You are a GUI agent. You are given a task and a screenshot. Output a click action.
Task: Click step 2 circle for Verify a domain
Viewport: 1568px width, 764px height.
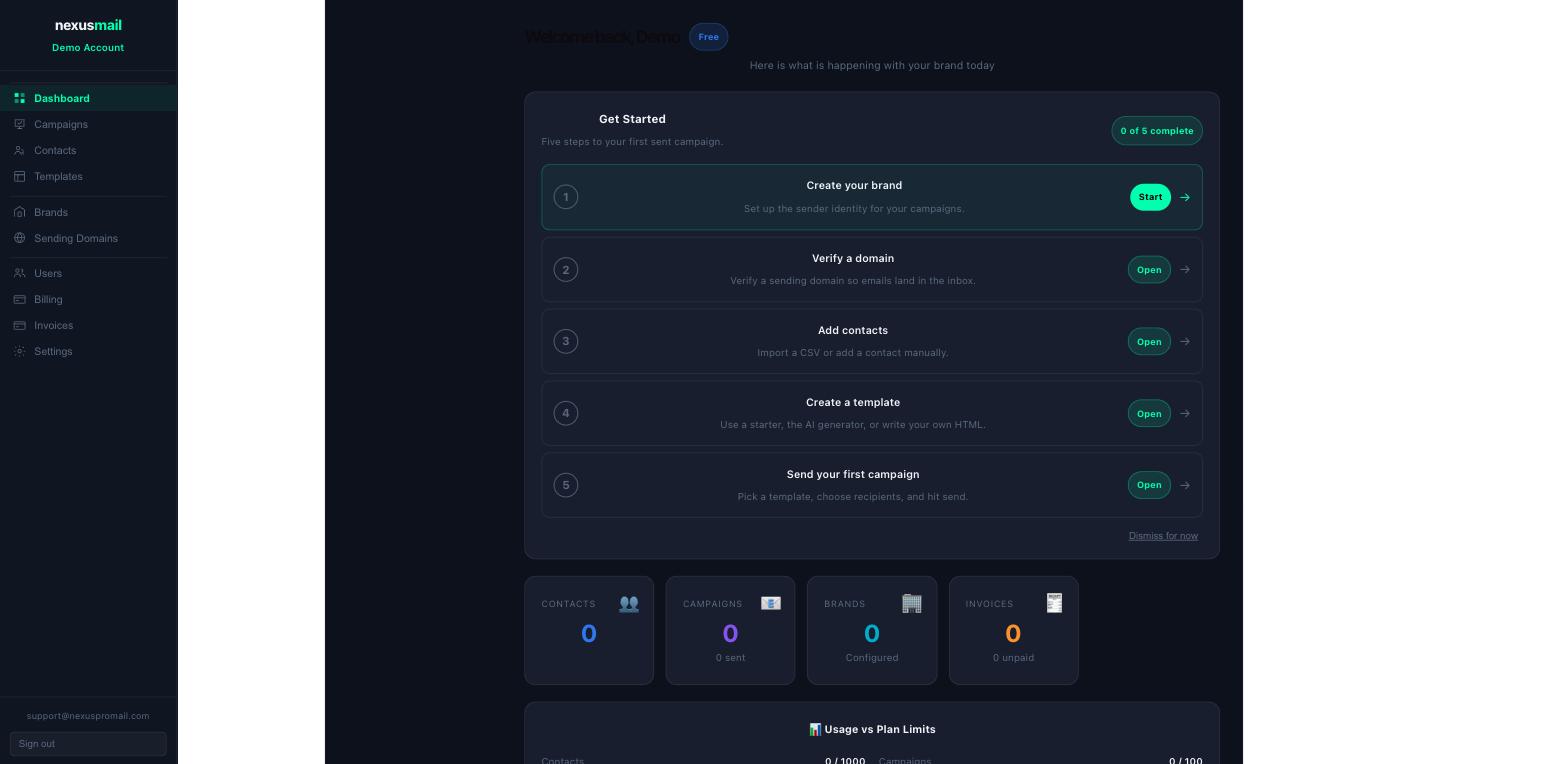[x=566, y=269]
